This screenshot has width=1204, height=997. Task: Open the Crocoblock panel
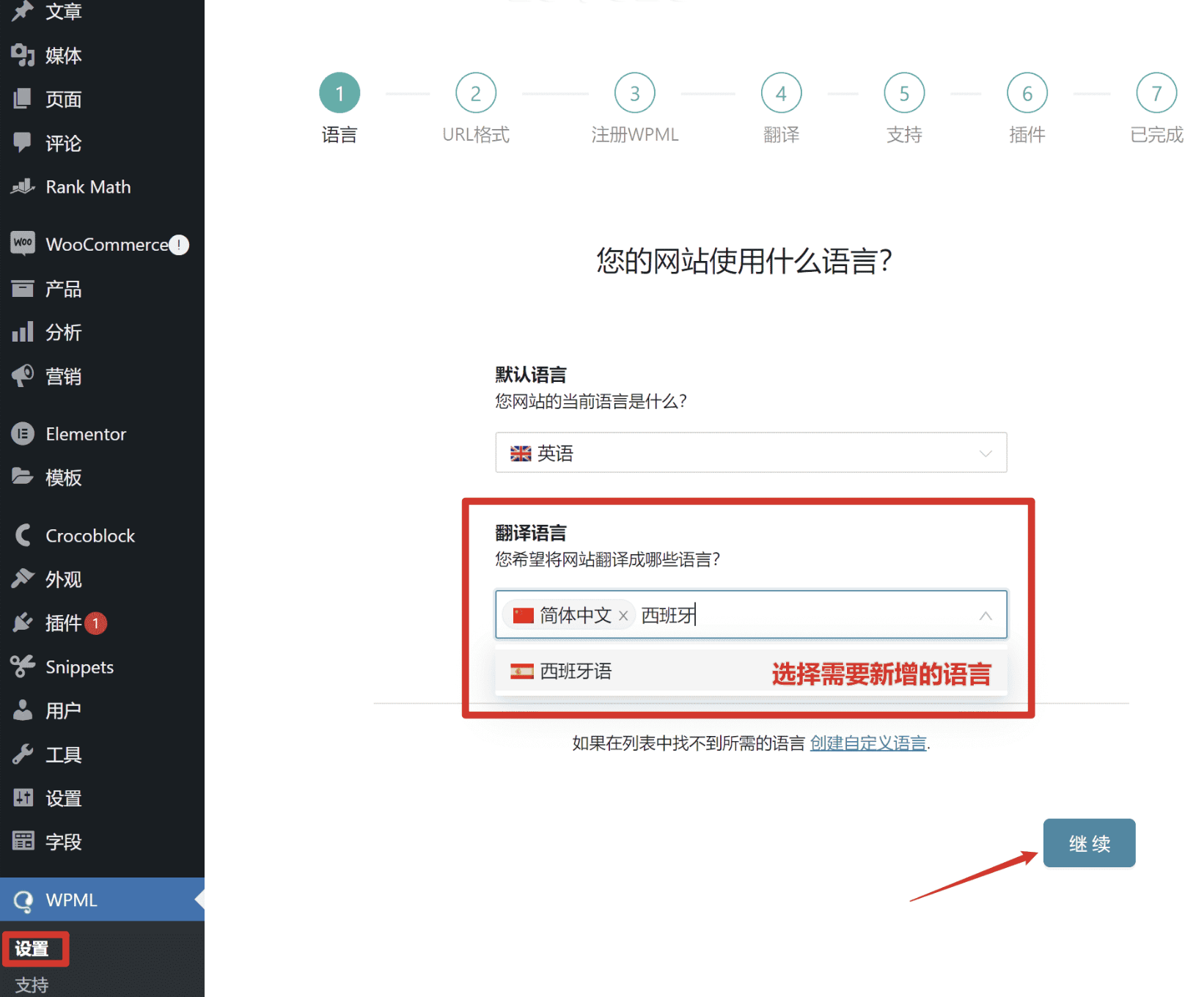tap(89, 534)
